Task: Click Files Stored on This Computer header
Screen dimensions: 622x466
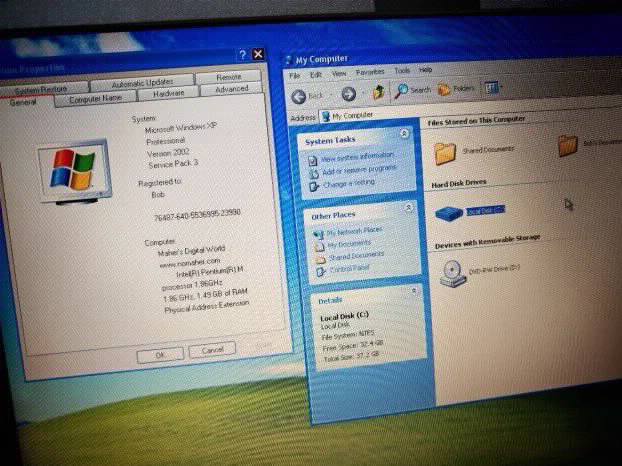Action: pyautogui.click(x=476, y=121)
